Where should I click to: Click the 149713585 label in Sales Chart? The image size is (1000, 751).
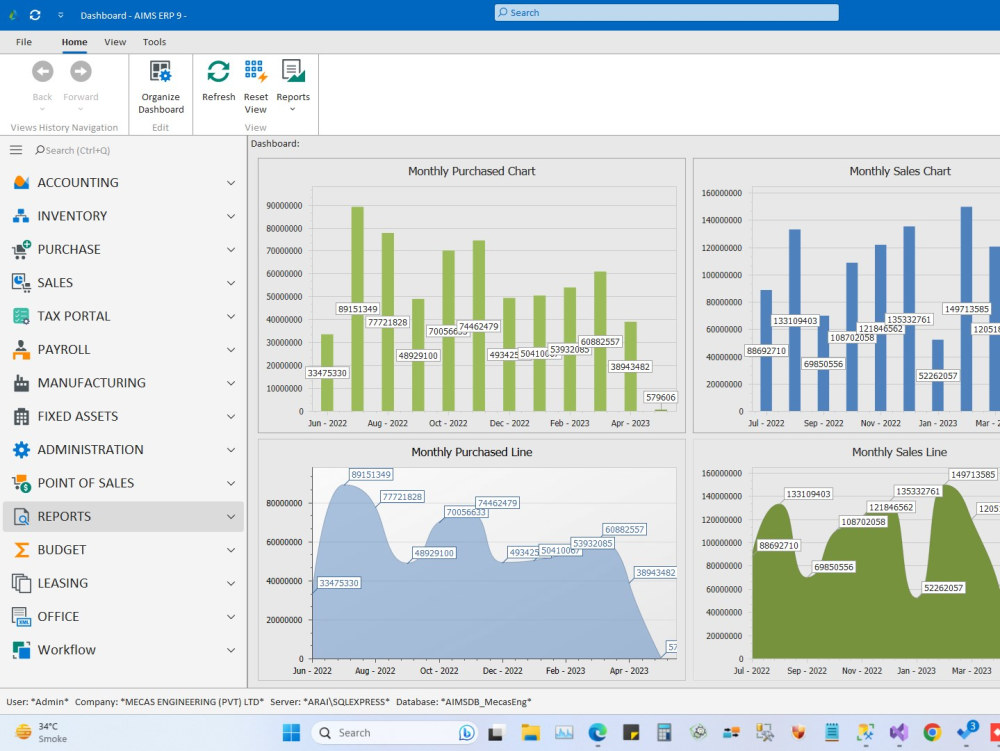(967, 309)
